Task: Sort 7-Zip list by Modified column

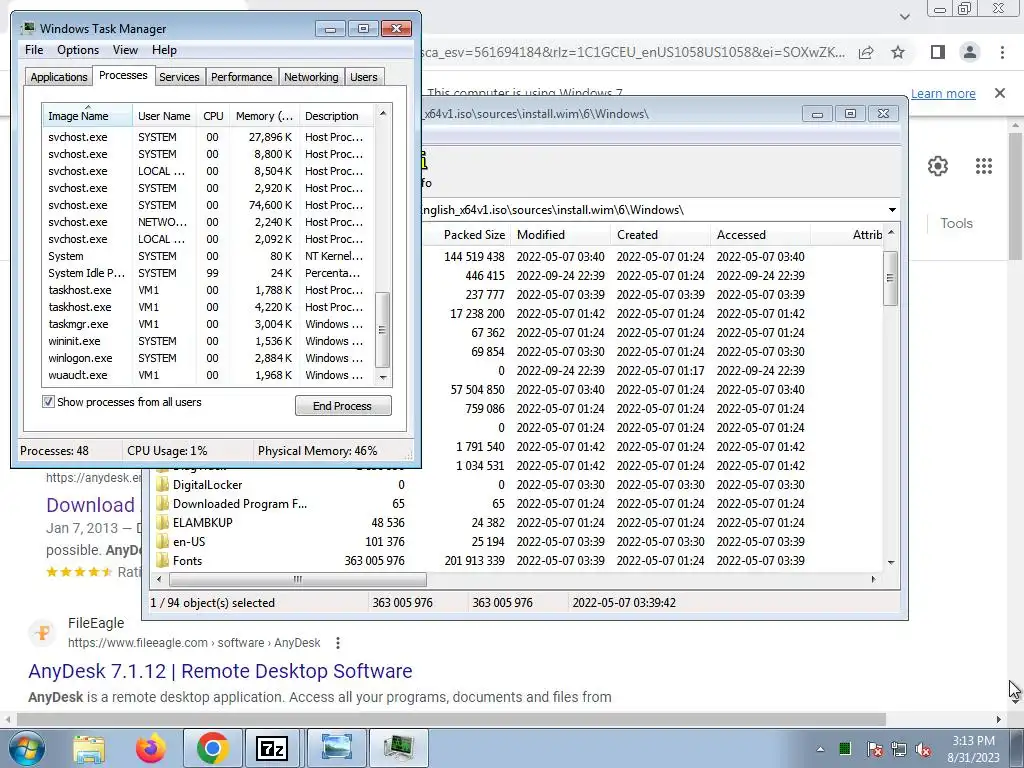Action: [560, 234]
